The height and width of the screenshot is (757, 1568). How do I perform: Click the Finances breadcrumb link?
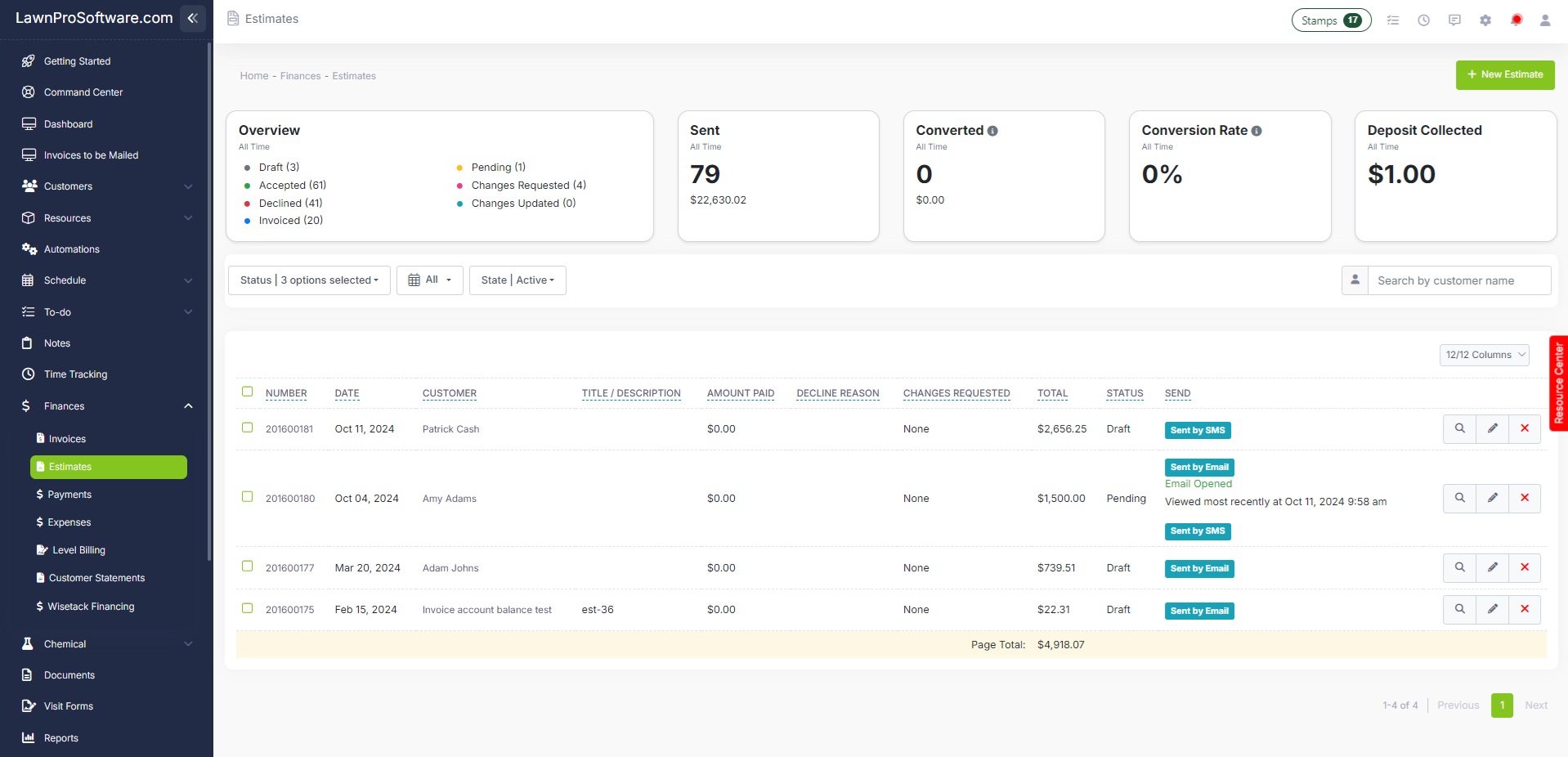300,76
